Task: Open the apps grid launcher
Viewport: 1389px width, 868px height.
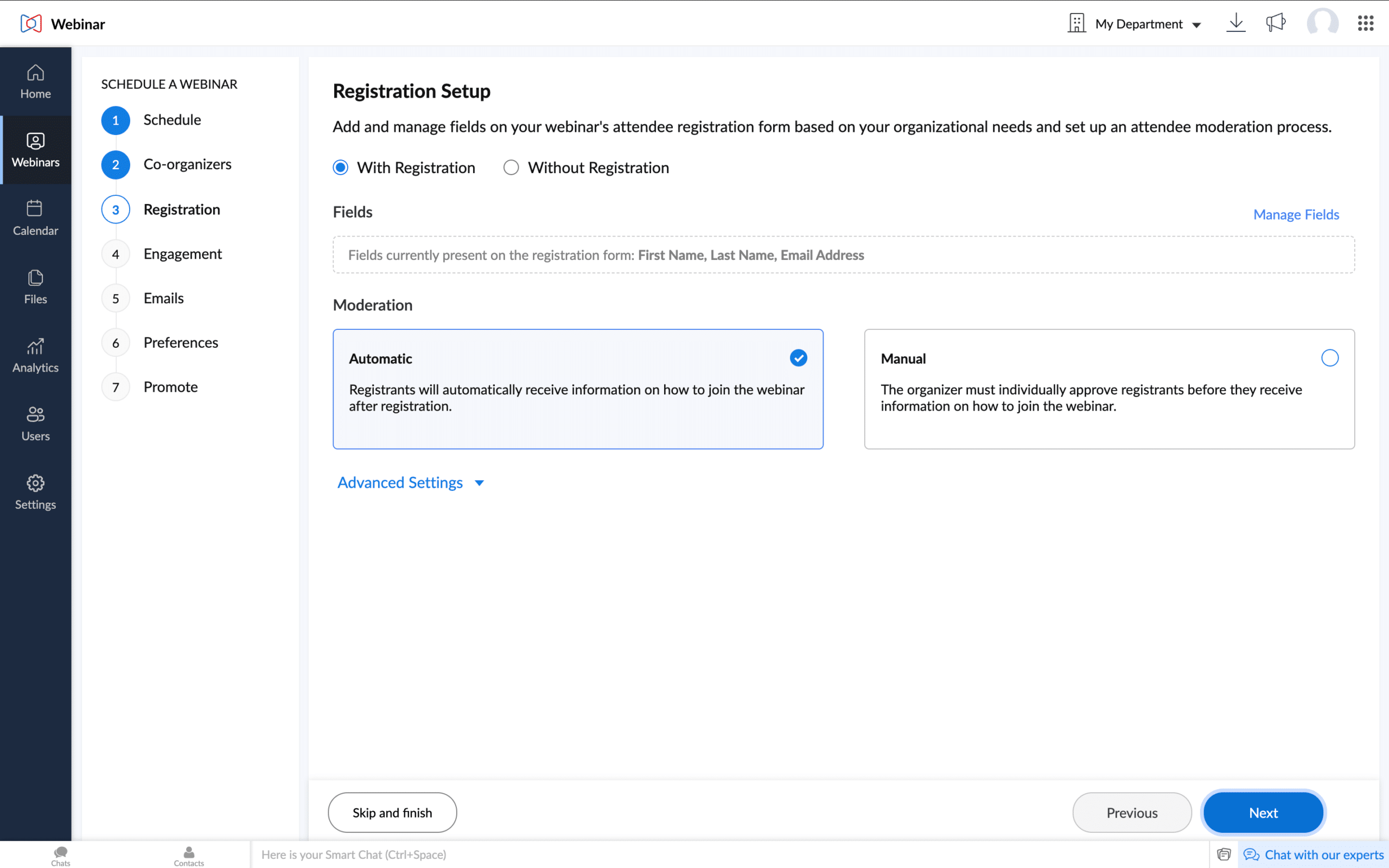Action: click(1366, 23)
